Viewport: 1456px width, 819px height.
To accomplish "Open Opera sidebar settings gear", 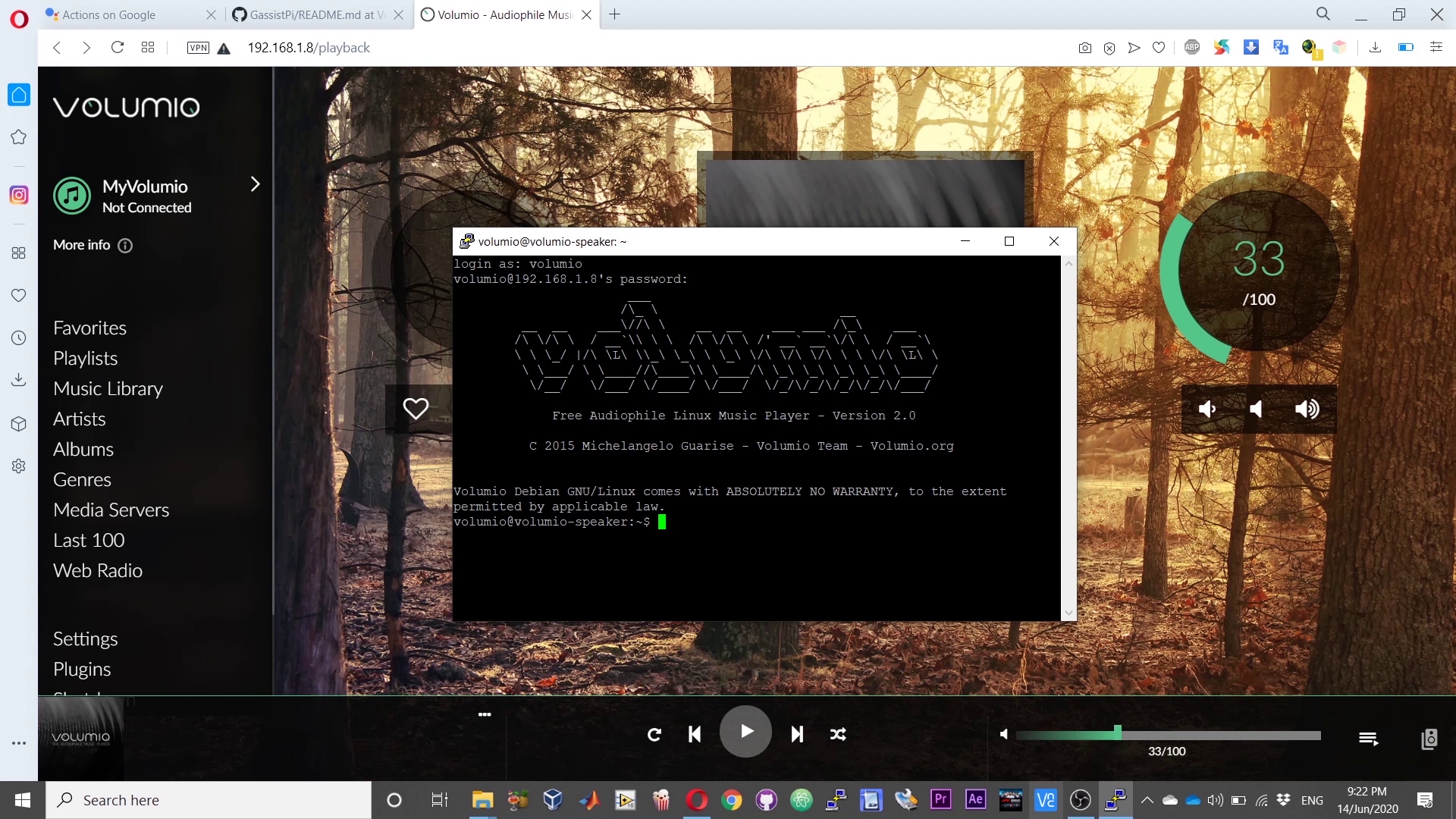I will tap(19, 466).
